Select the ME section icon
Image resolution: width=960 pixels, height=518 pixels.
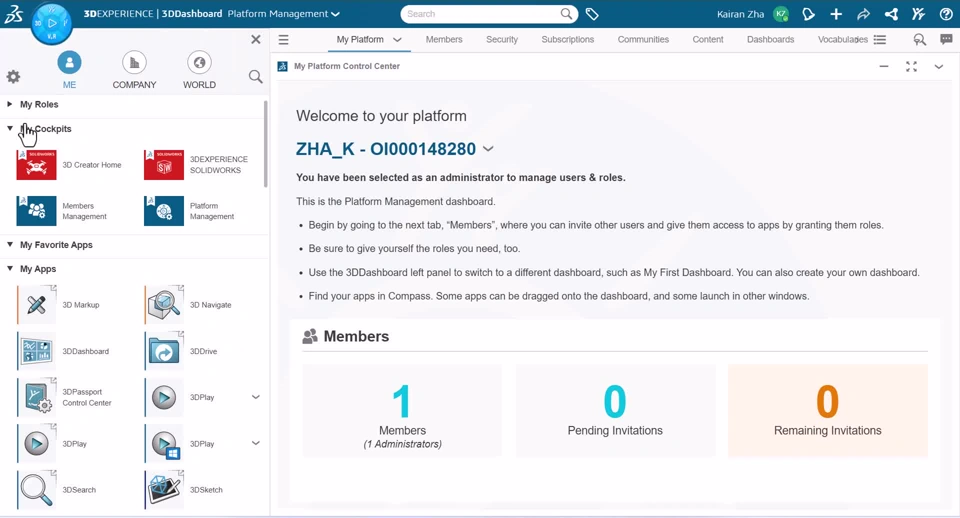(69, 62)
